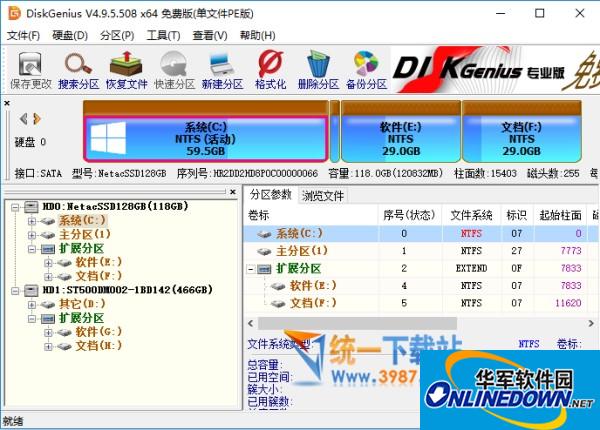Open the 帮助(H) menu
This screenshot has width=600, height=430.
coord(258,36)
